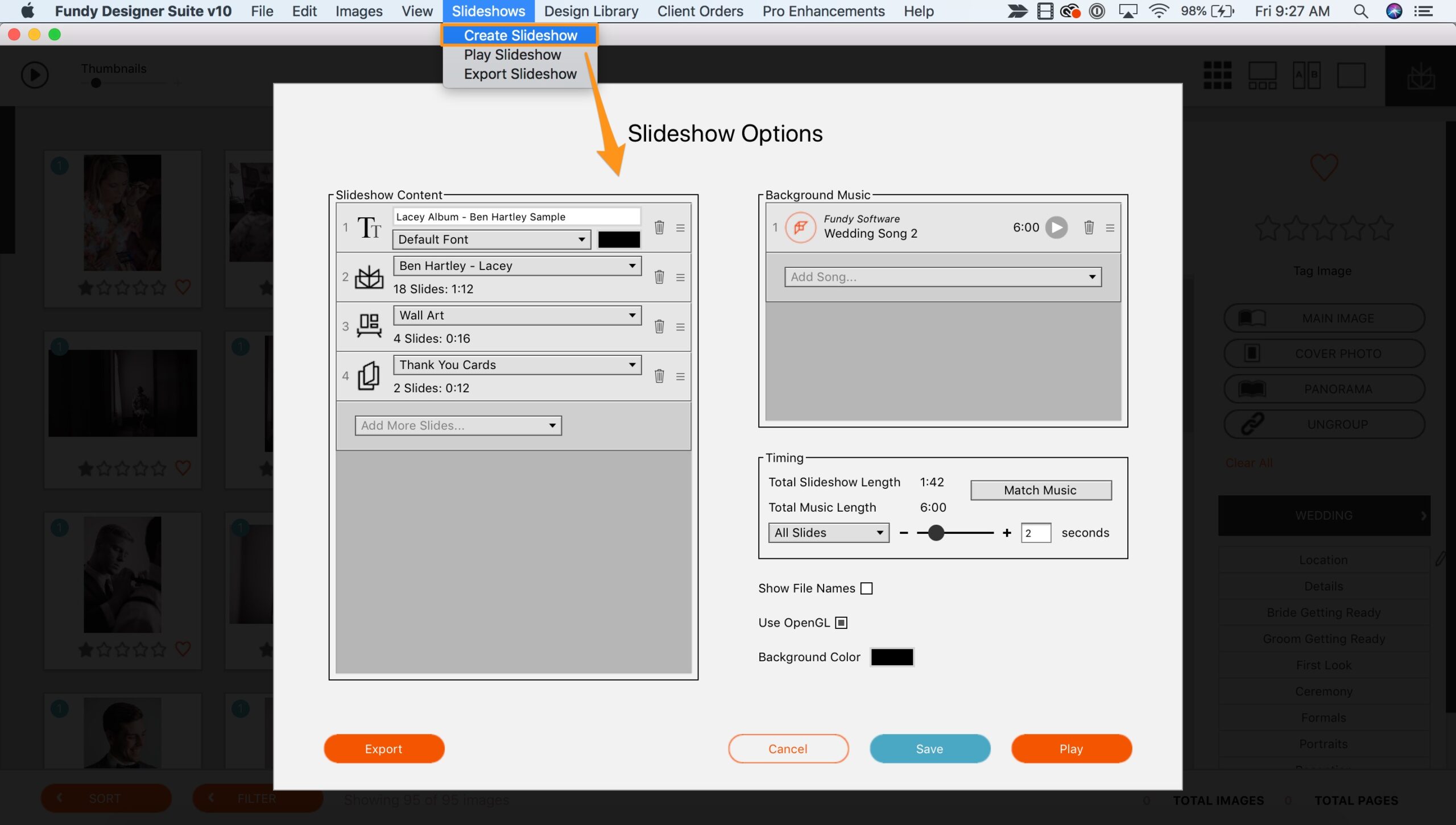Click the wall art icon in row 3
This screenshot has height=825, width=1456.
369,326
